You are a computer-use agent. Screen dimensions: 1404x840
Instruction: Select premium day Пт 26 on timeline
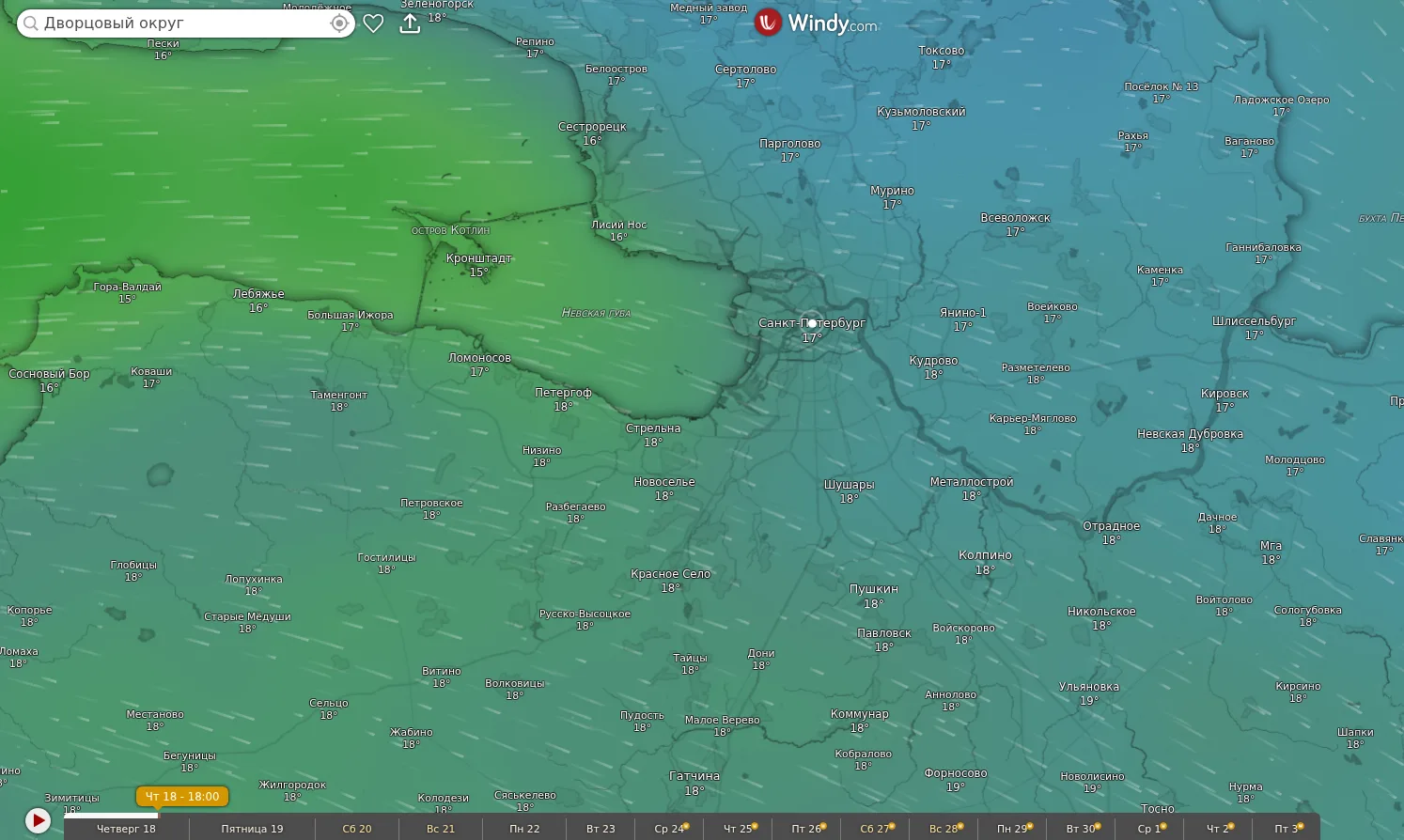coord(807,829)
